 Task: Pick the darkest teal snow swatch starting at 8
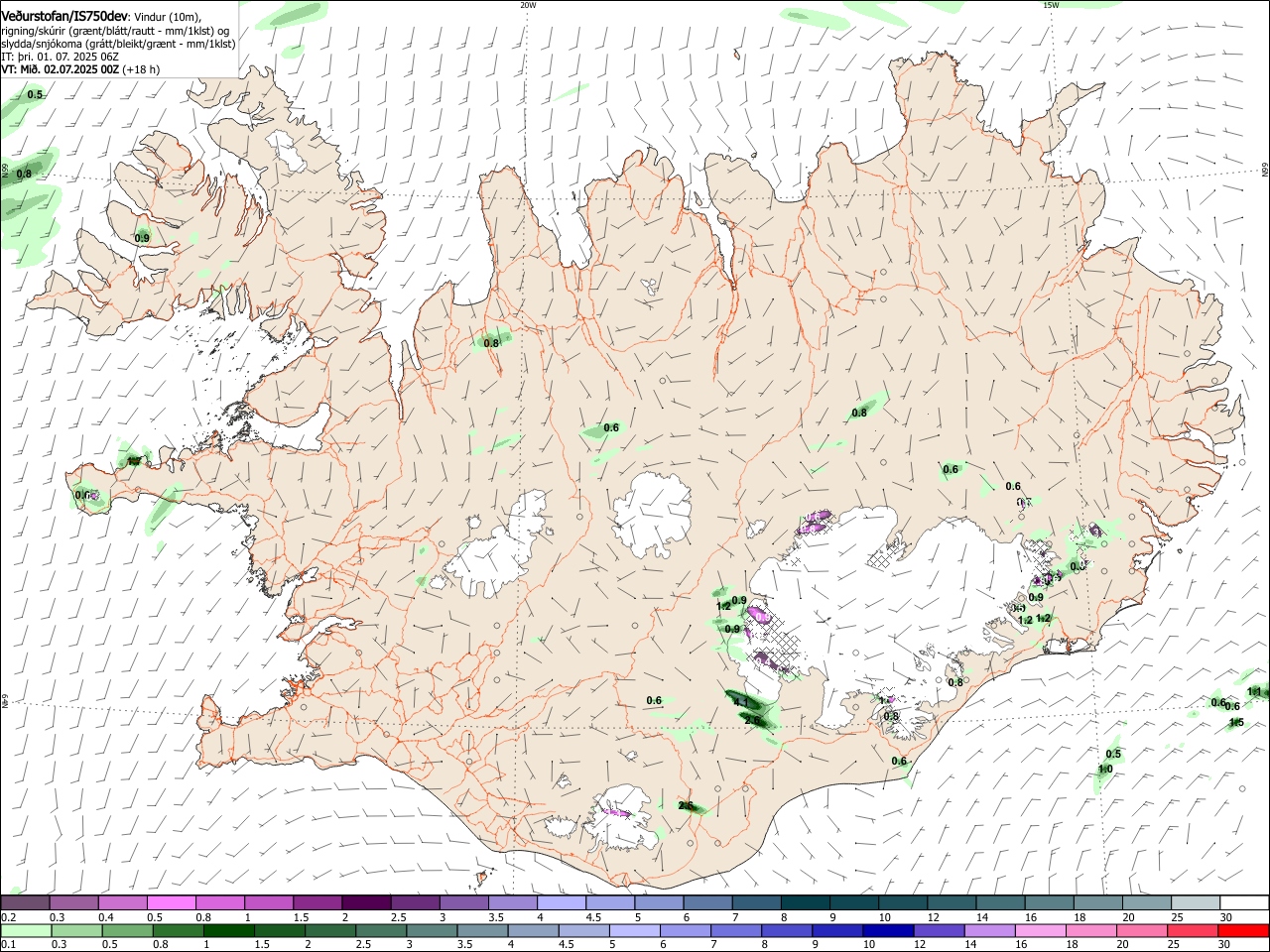(806, 902)
